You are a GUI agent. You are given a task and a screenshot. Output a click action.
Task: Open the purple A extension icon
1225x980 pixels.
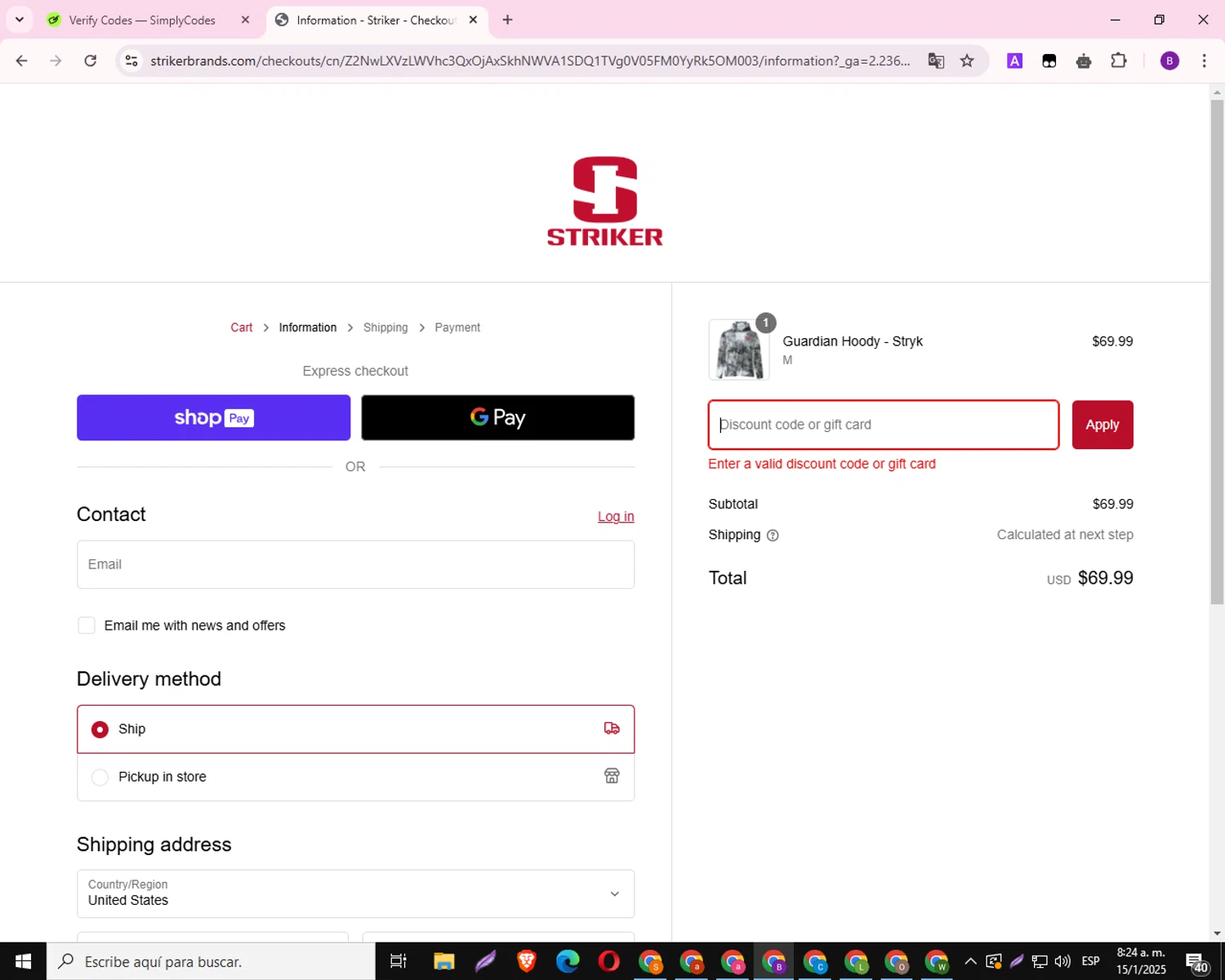click(x=1014, y=60)
